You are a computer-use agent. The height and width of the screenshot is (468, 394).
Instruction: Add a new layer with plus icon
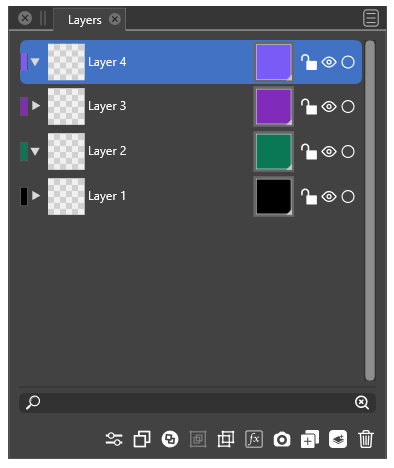[x=310, y=439]
